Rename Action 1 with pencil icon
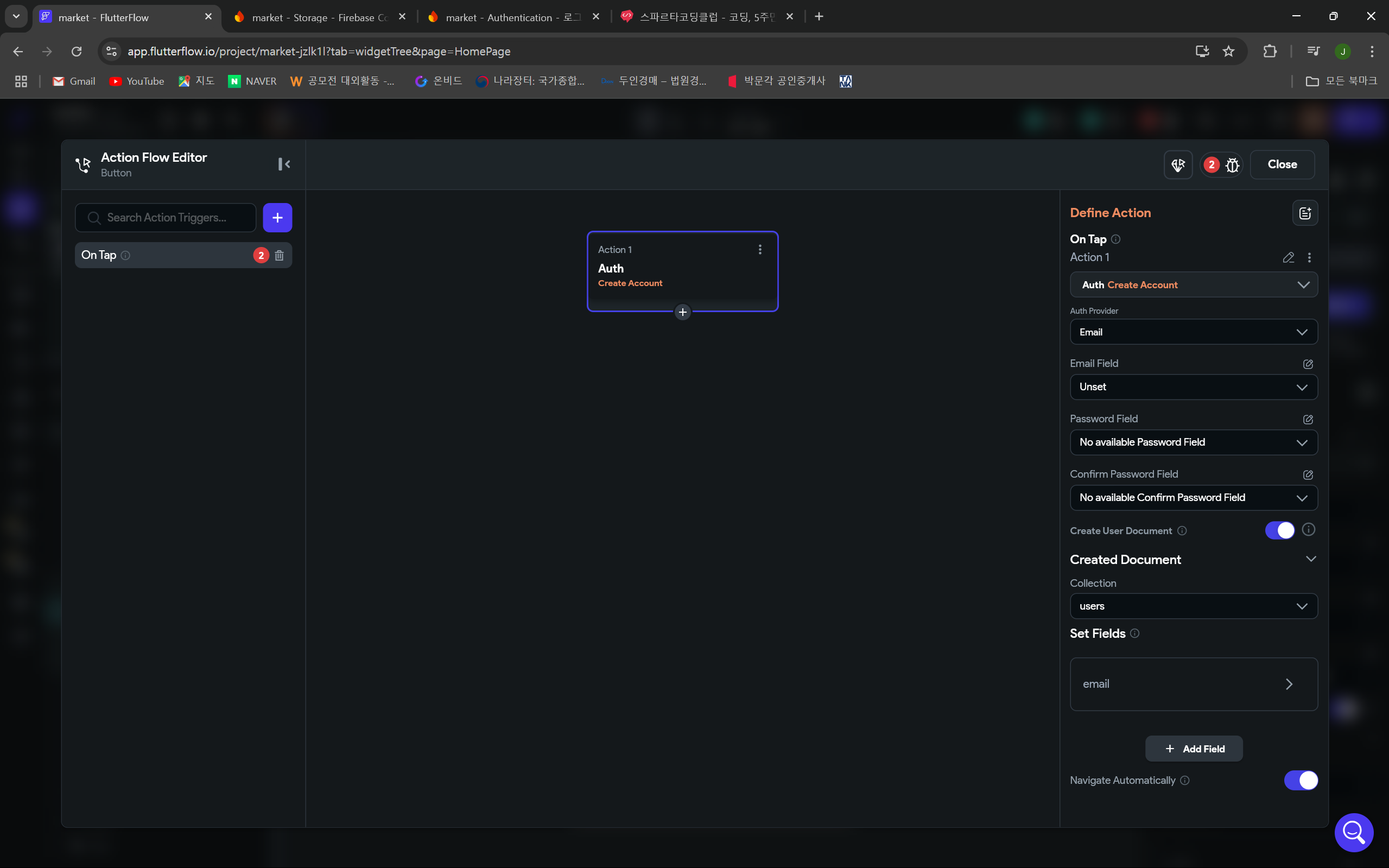Image resolution: width=1389 pixels, height=868 pixels. pyautogui.click(x=1288, y=257)
